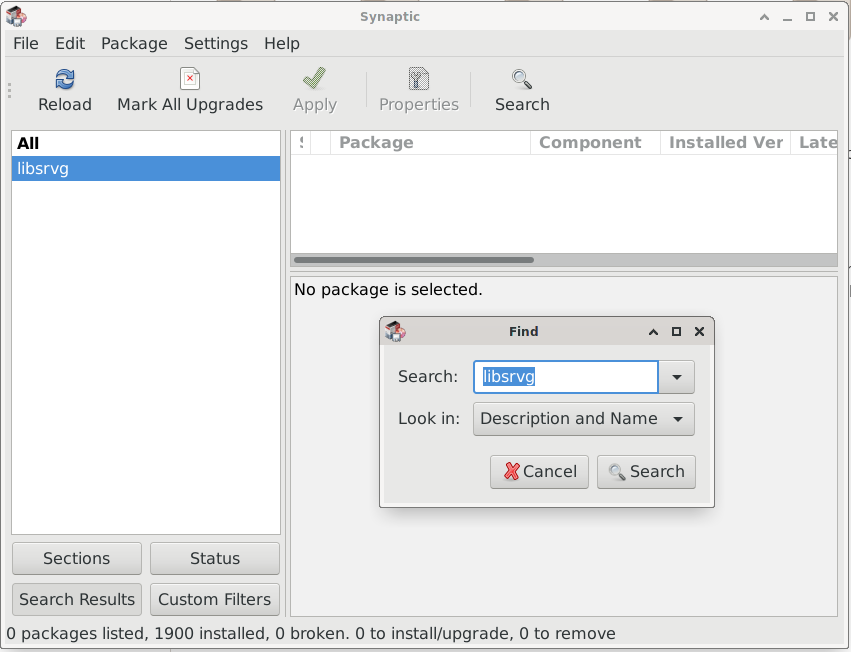Roll up the Synaptic main window
Screen dimensions: 851x652
(x=764, y=17)
